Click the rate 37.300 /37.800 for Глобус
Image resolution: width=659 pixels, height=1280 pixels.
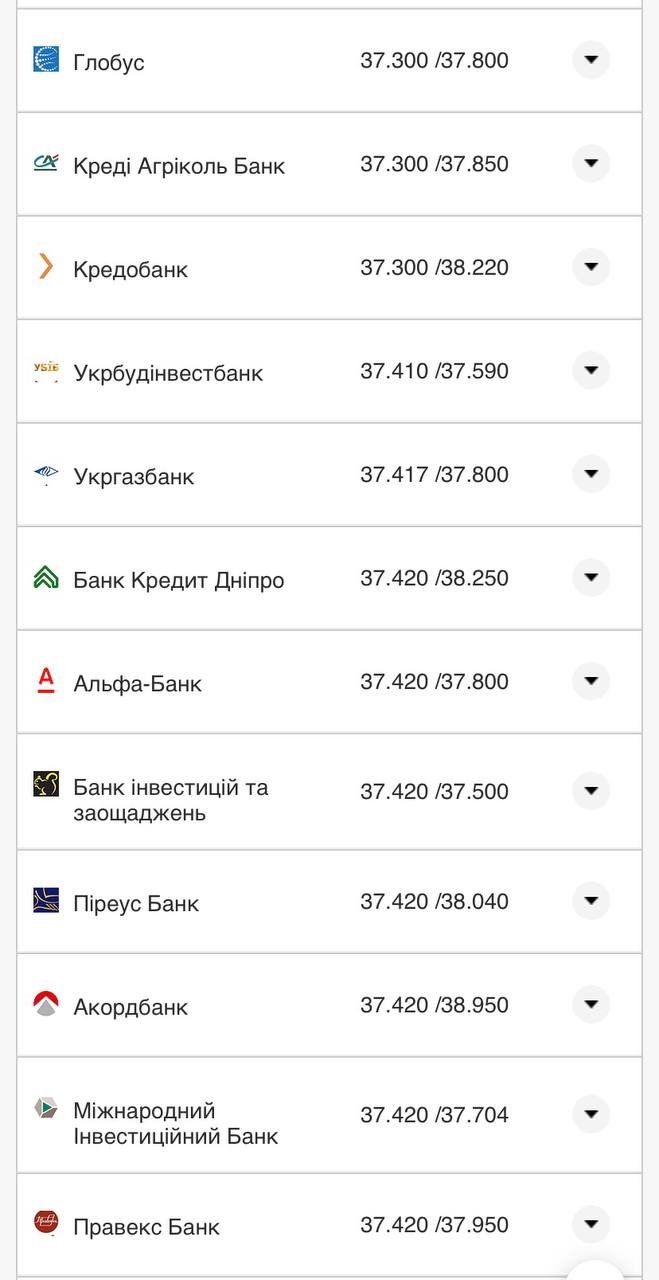[x=435, y=59]
